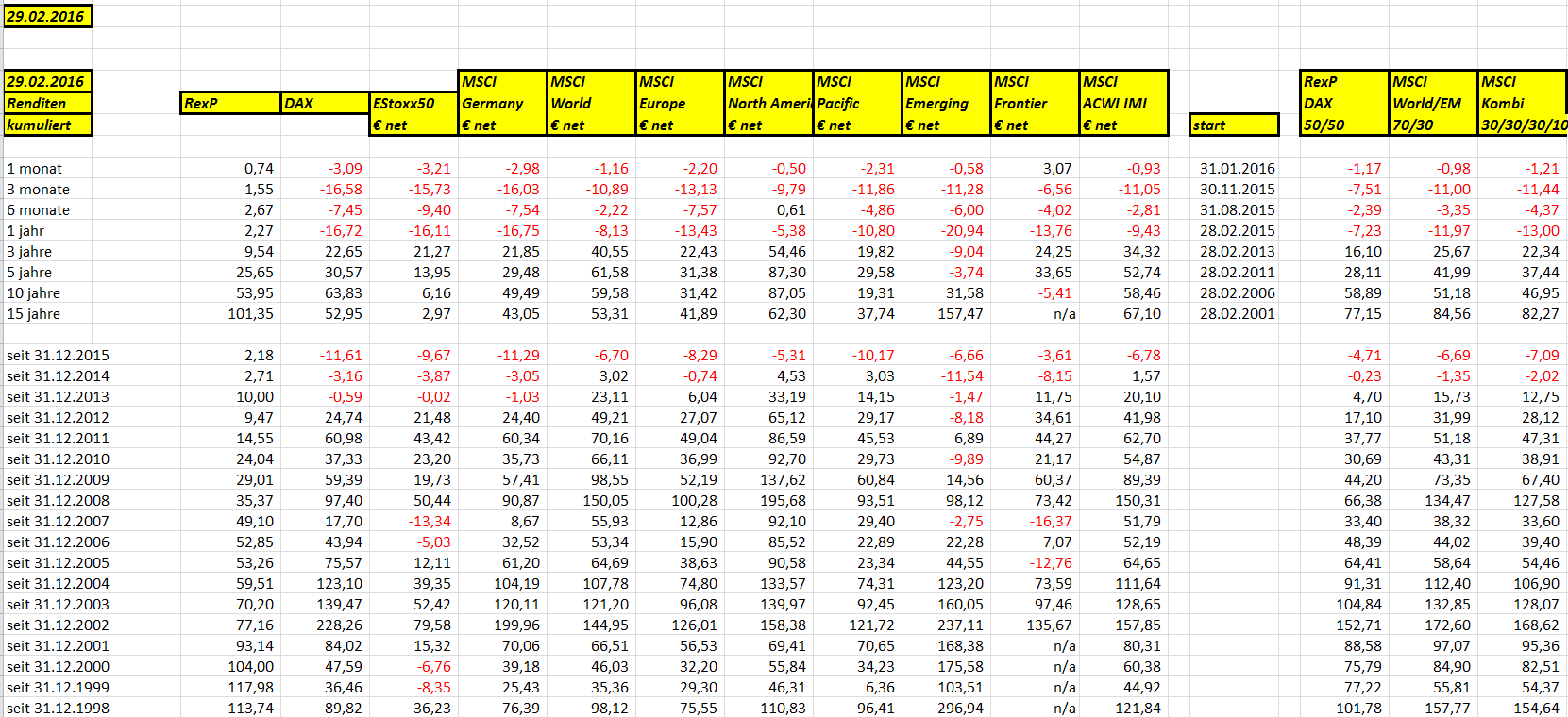Select the 'seit 31.12.2008' row label

tap(59, 500)
